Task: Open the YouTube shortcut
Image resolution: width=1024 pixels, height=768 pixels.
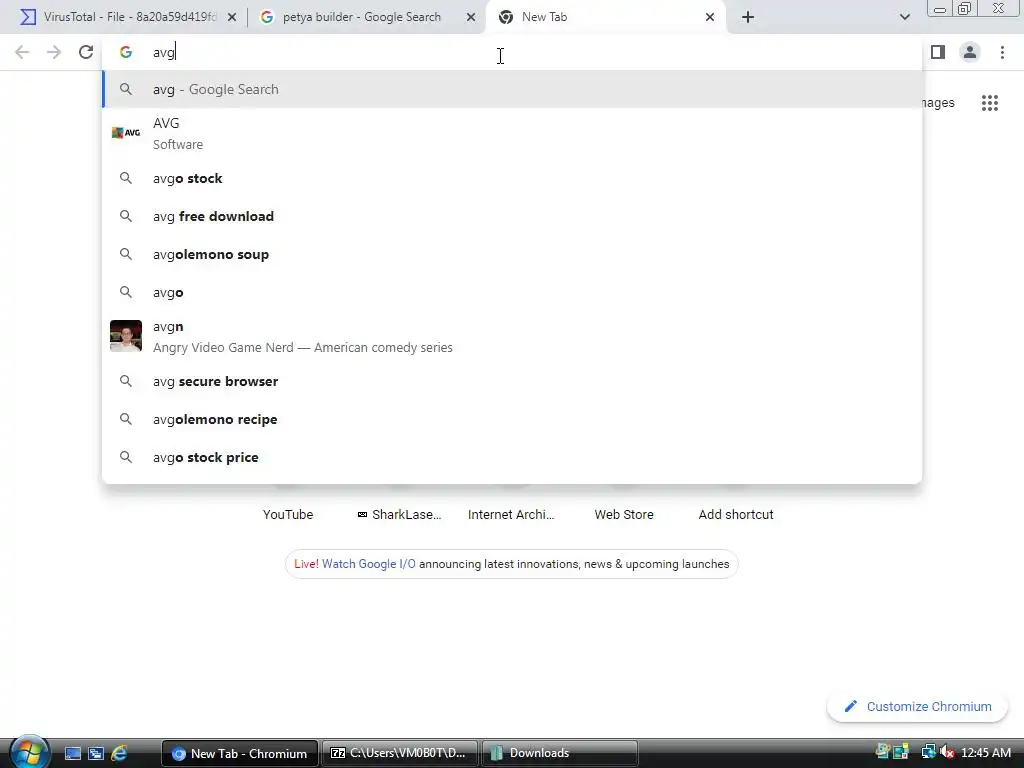Action: pos(288,514)
